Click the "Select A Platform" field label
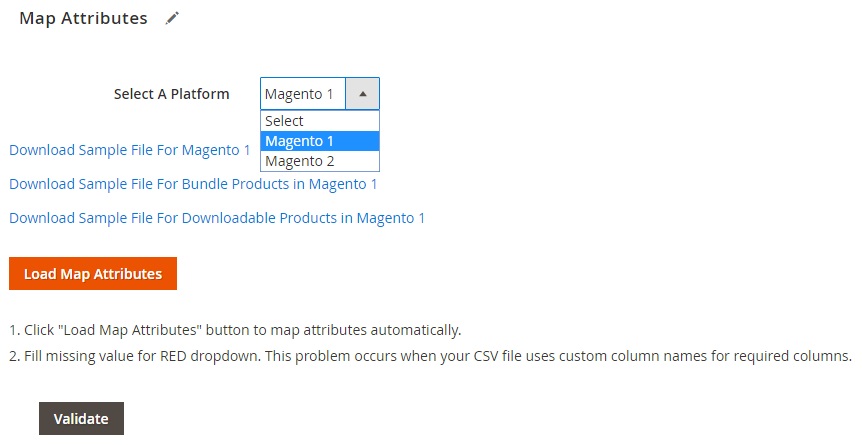The width and height of the screenshot is (863, 445). (x=172, y=94)
